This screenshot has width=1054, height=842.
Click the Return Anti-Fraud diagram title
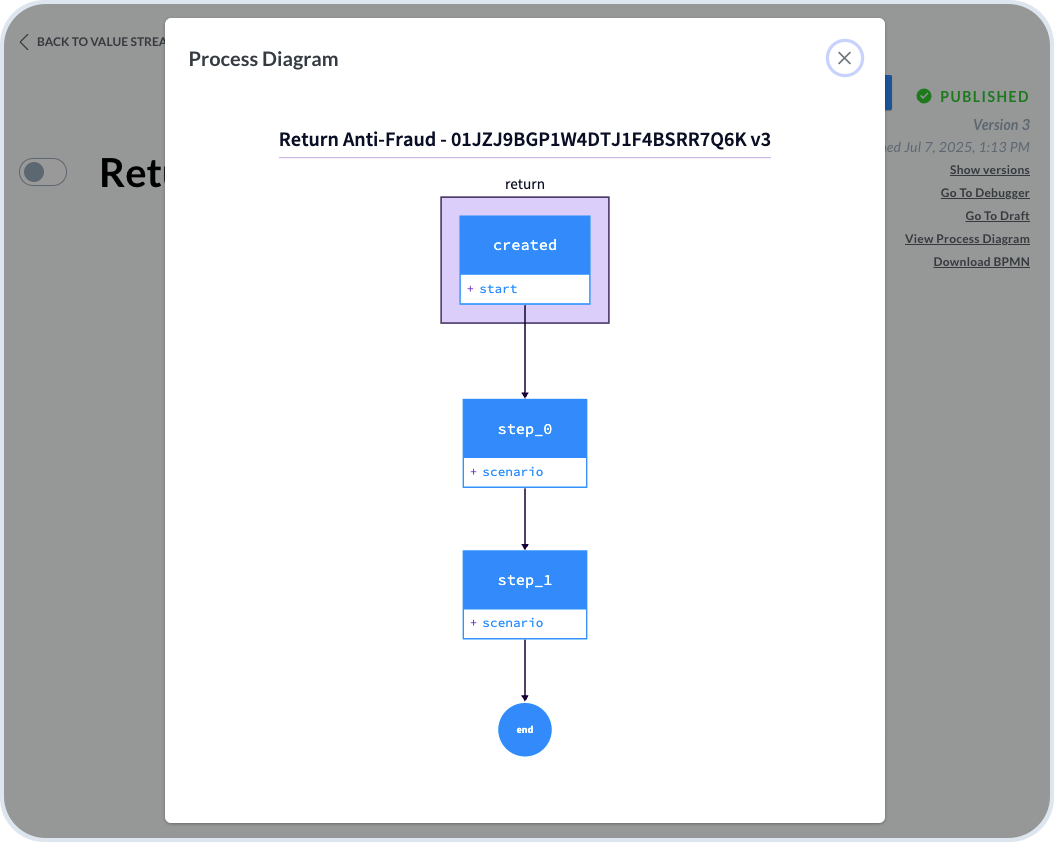[524, 139]
